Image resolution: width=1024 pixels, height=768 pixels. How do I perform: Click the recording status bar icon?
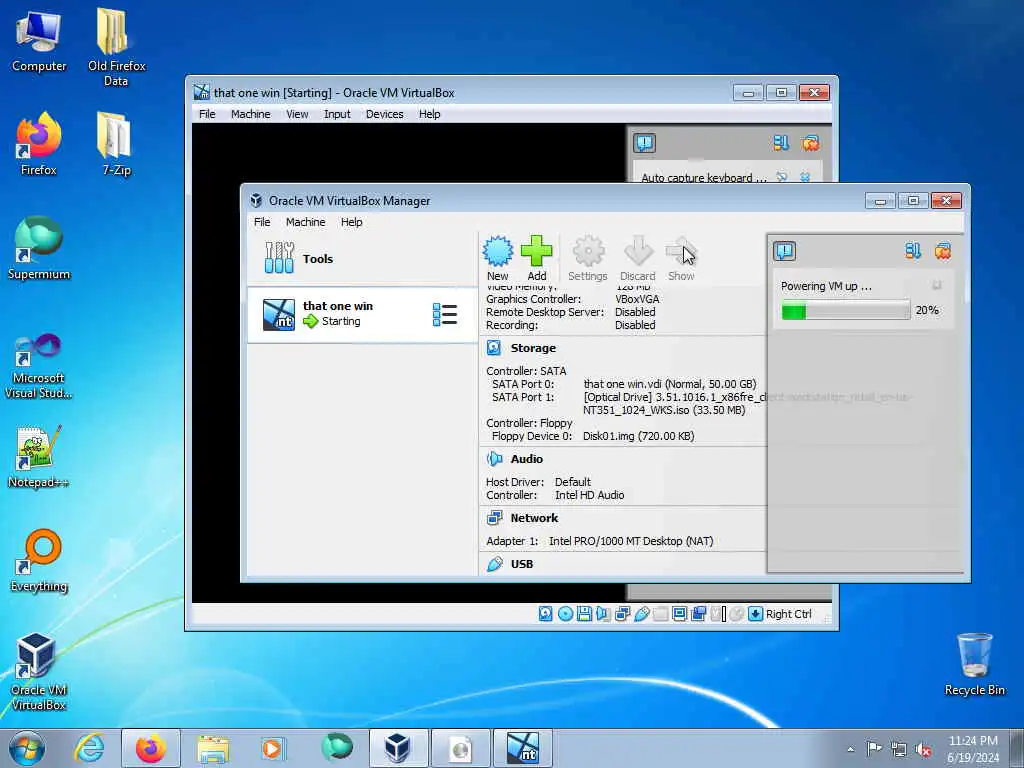pos(698,614)
